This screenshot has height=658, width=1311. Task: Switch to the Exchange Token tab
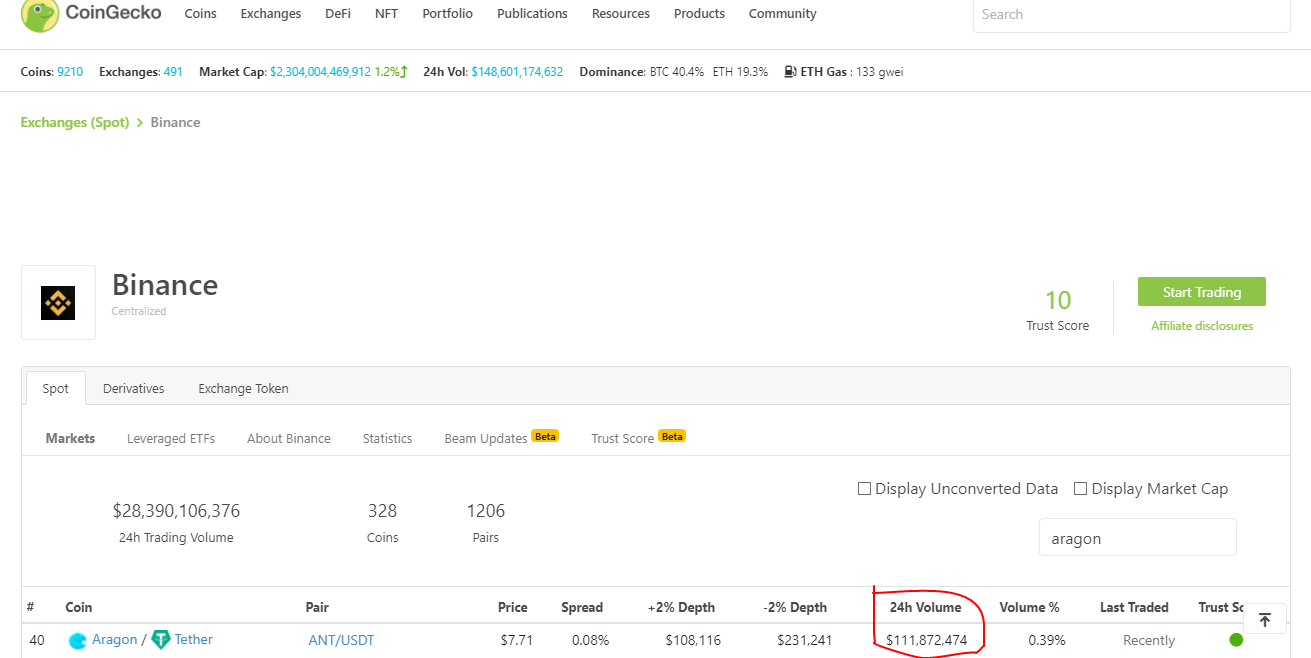coord(243,388)
